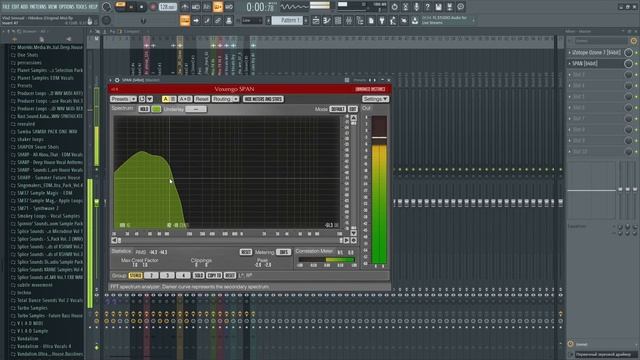Click the statistics Reset button

[x=246, y=252]
